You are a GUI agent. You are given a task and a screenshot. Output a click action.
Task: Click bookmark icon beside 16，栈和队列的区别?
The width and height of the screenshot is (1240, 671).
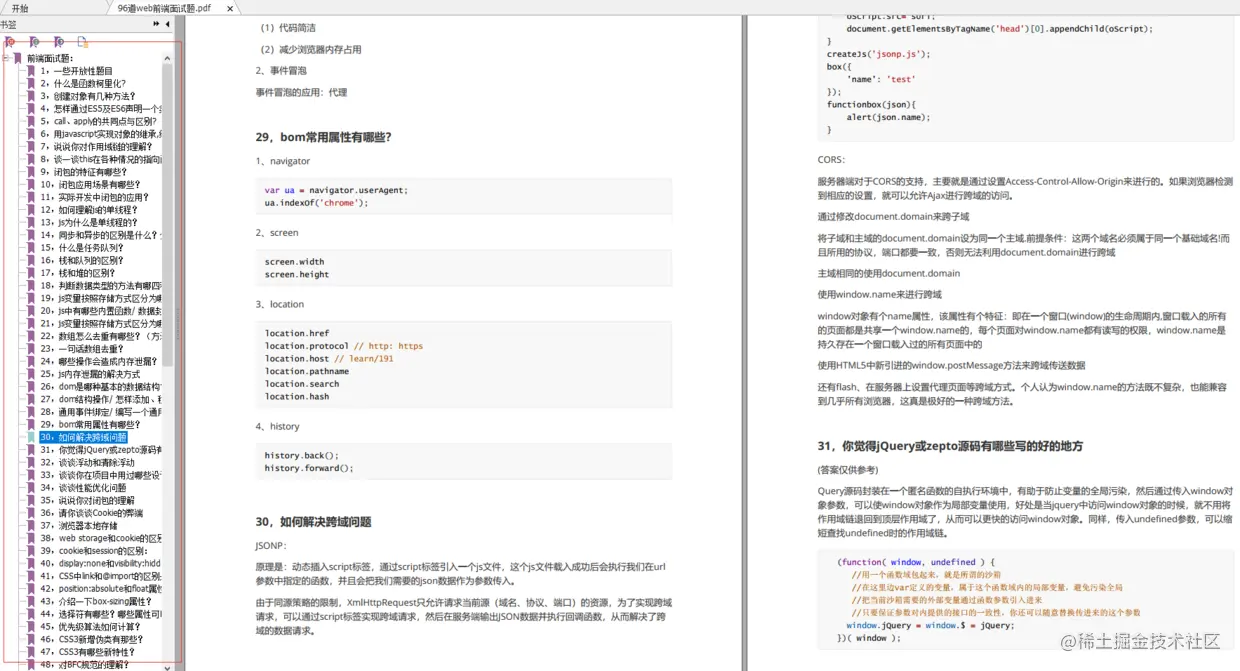31,260
